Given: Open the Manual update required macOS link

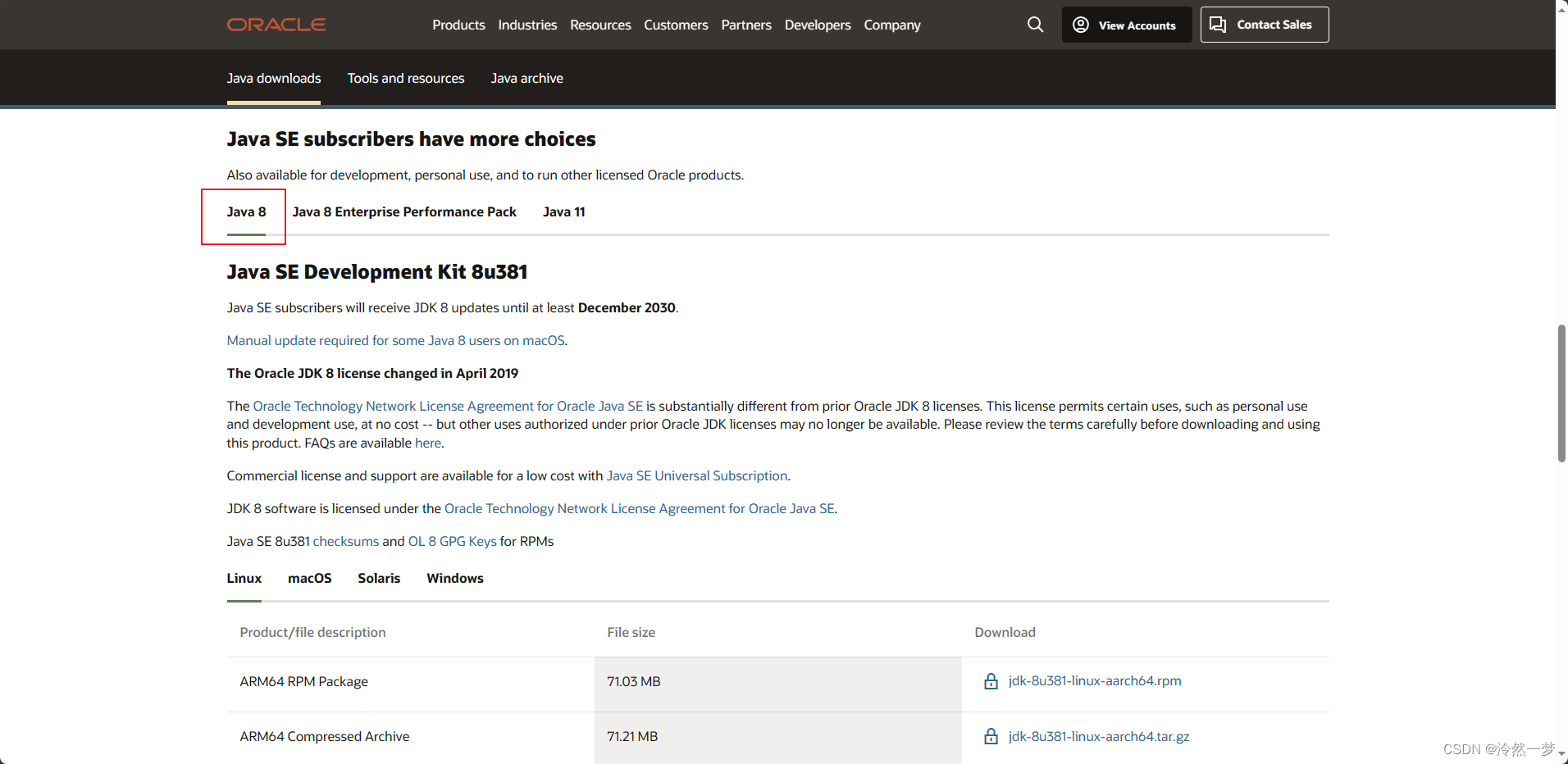Looking at the screenshot, I should click(x=396, y=340).
